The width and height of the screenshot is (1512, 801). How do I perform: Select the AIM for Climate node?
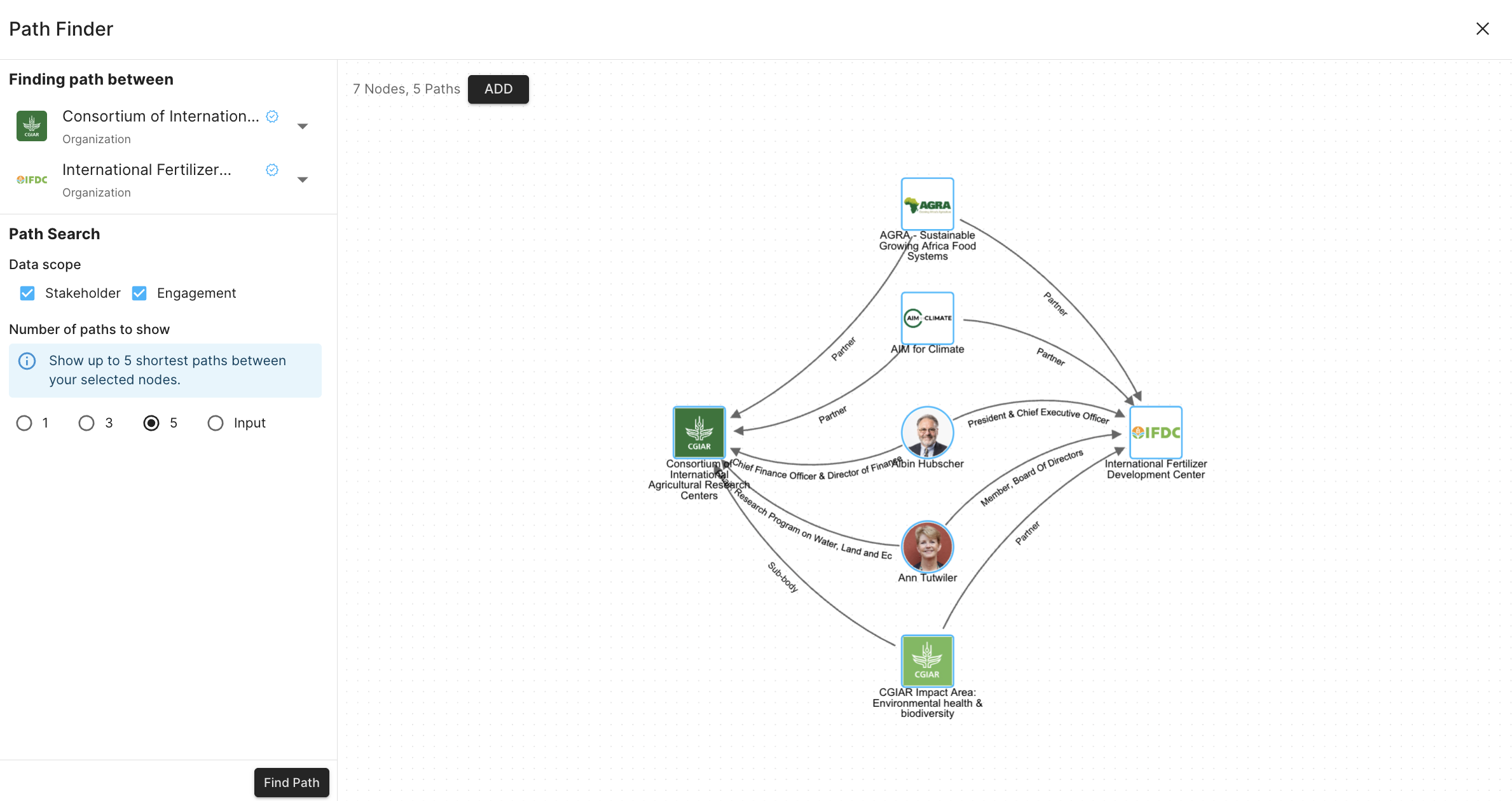927,317
